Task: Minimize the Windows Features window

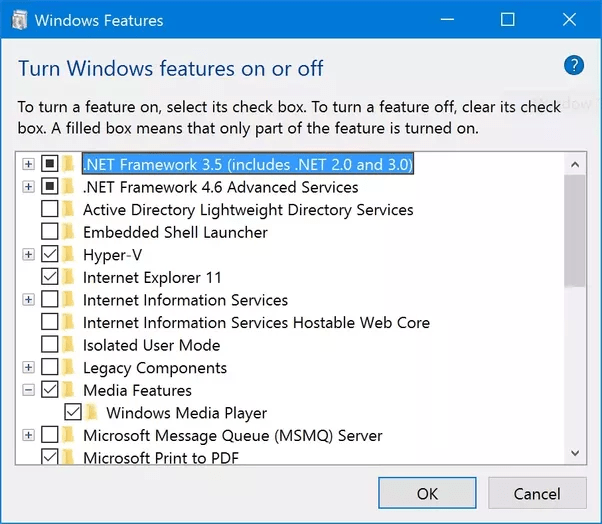Action: pos(447,19)
